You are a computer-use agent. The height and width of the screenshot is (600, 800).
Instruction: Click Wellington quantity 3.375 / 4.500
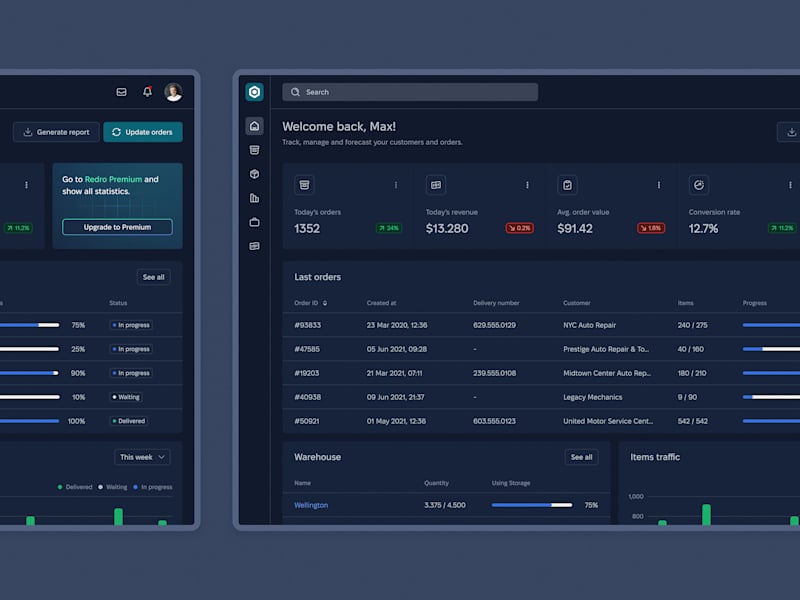tap(444, 505)
